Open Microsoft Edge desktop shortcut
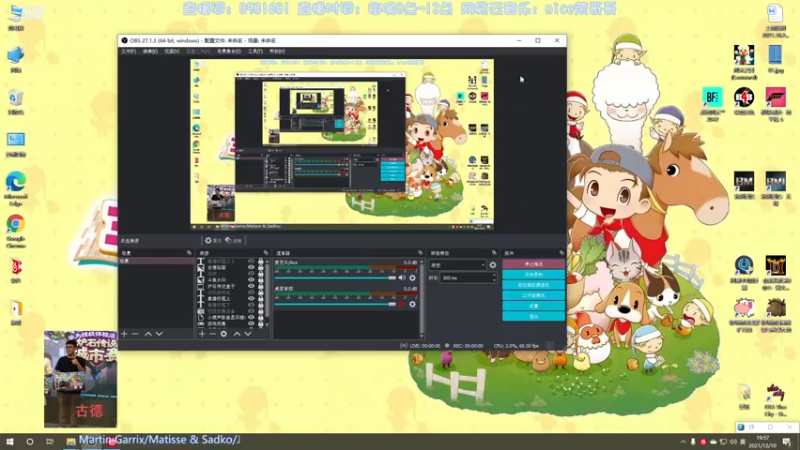Screen dimensions: 800x450 pos(16,188)
